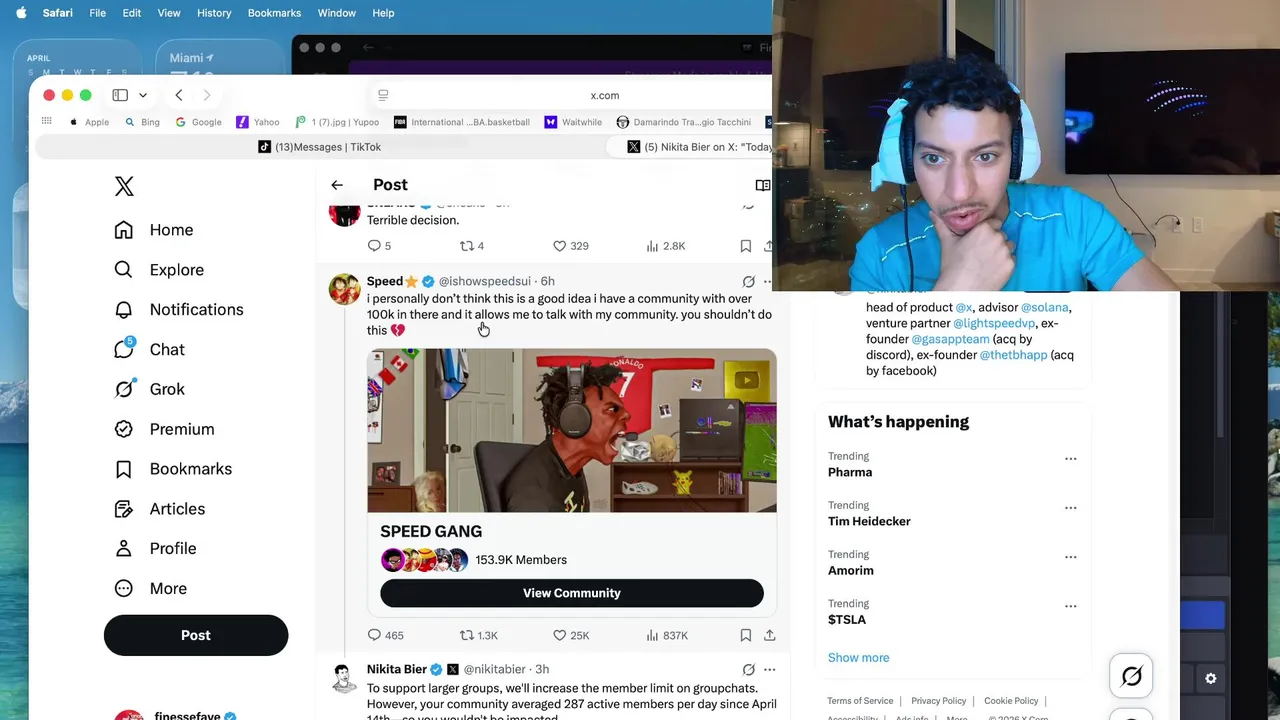Go back in Safari toolbar
This screenshot has width=1280, height=720.
[x=179, y=95]
